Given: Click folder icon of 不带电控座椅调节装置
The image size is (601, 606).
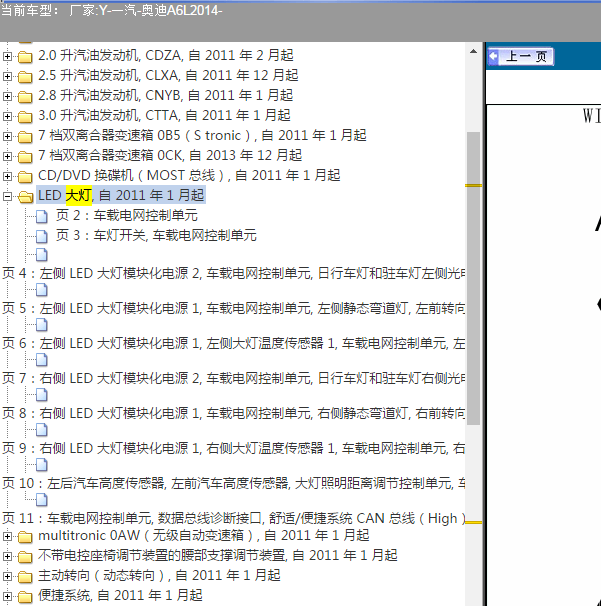Looking at the screenshot, I should point(25,557).
